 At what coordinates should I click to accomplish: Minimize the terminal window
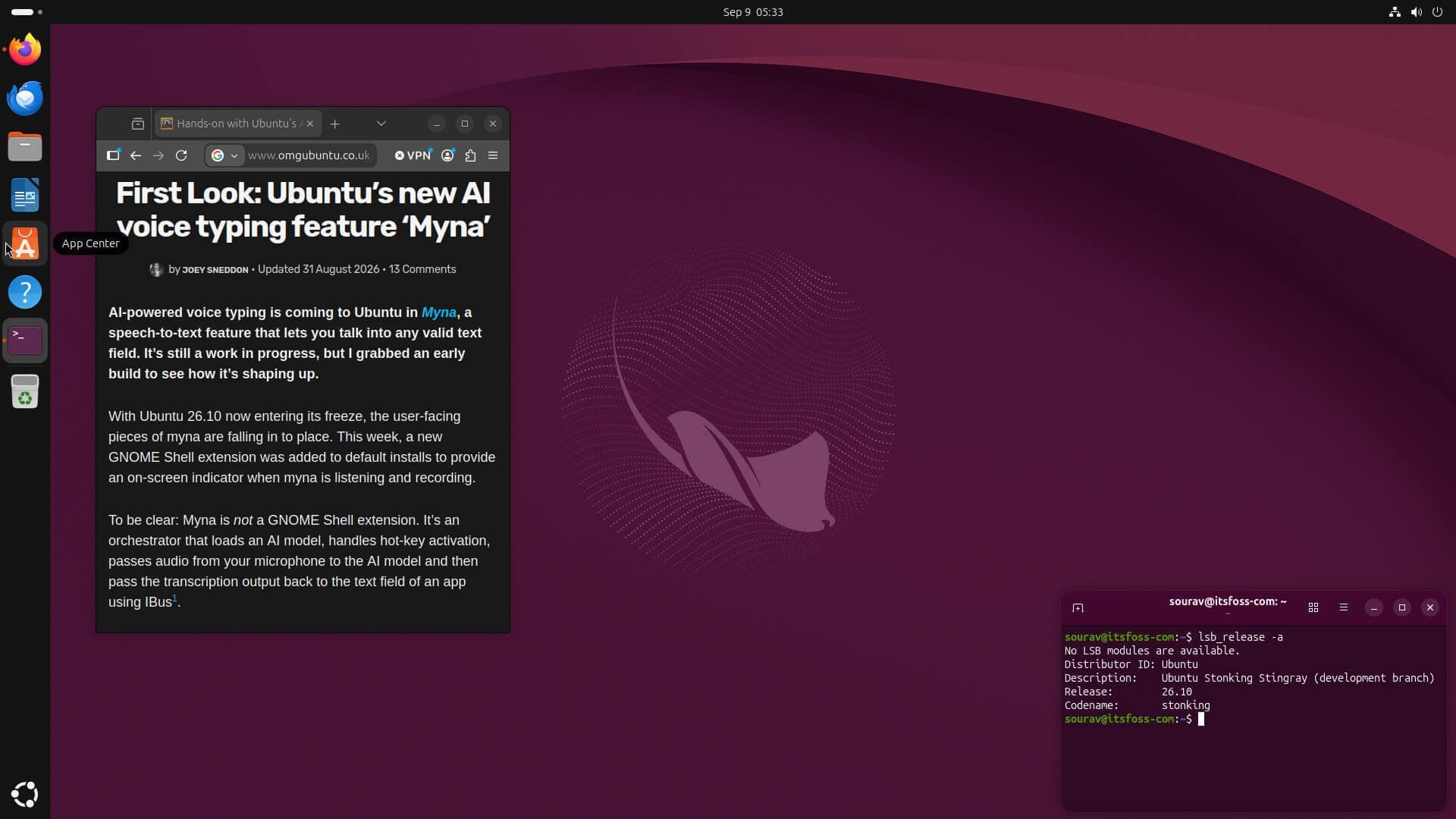coord(1374,607)
